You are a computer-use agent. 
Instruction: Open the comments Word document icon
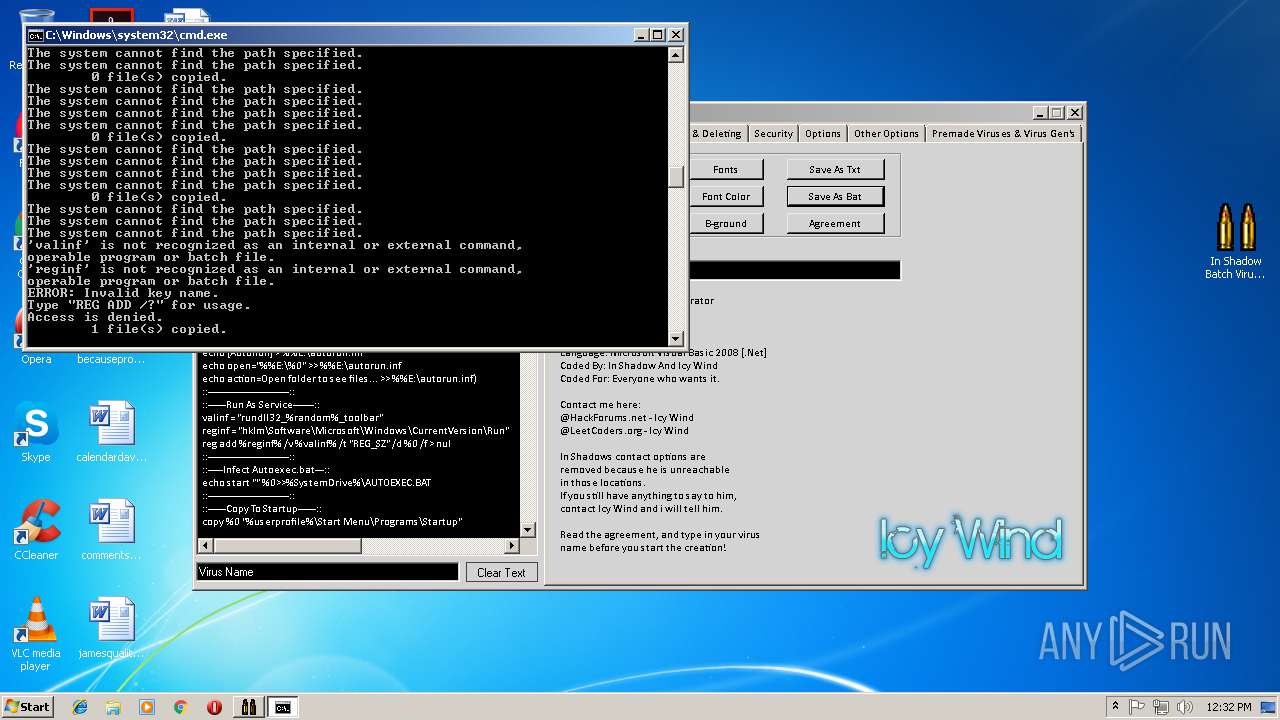pos(111,531)
